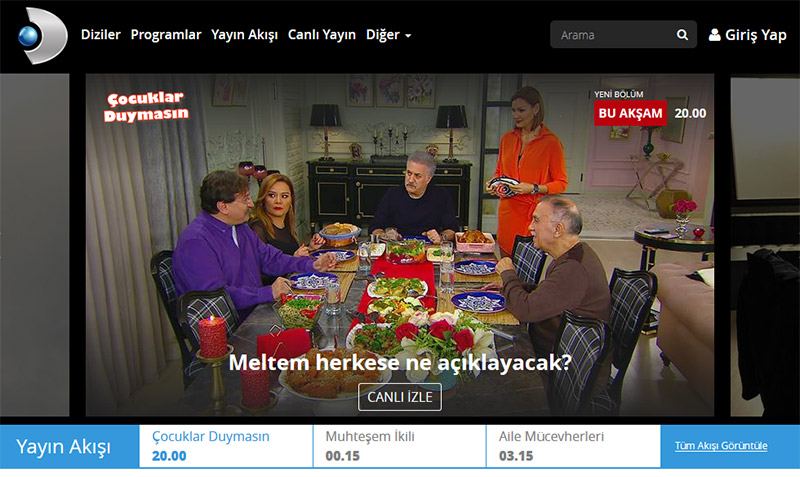The width and height of the screenshot is (800, 477).
Task: Select Aile Mücevherleri 03.15 schedule item
Action: pos(573,446)
